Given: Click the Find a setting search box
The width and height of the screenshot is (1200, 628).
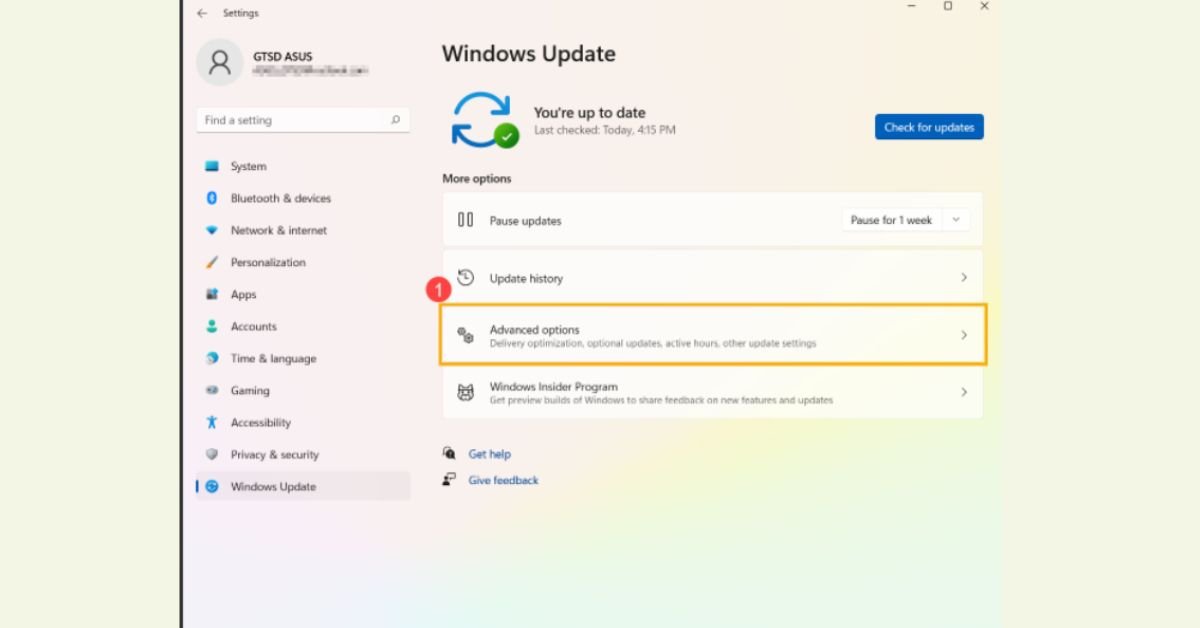Looking at the screenshot, I should tap(303, 120).
